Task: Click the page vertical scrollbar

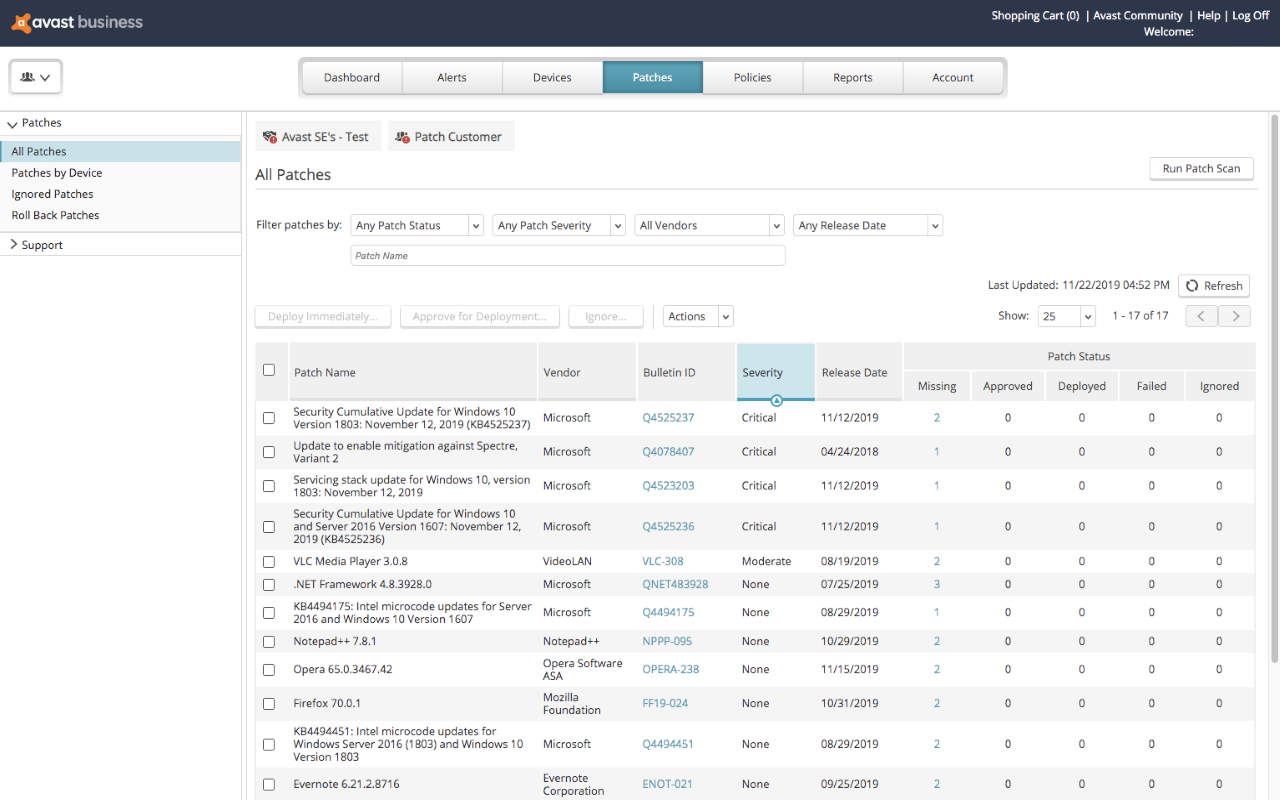Action: [x=1274, y=390]
